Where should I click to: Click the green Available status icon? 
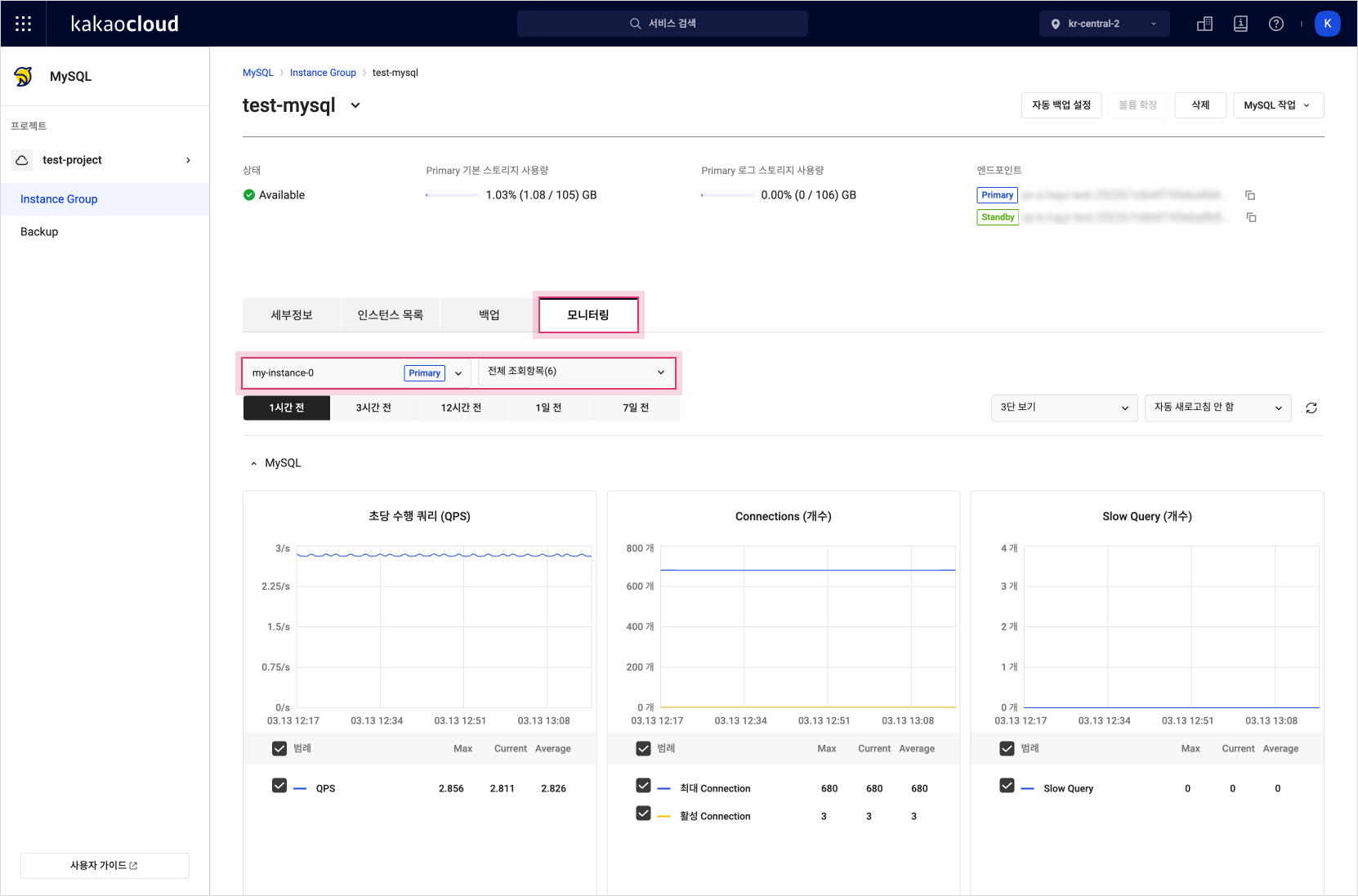(249, 195)
